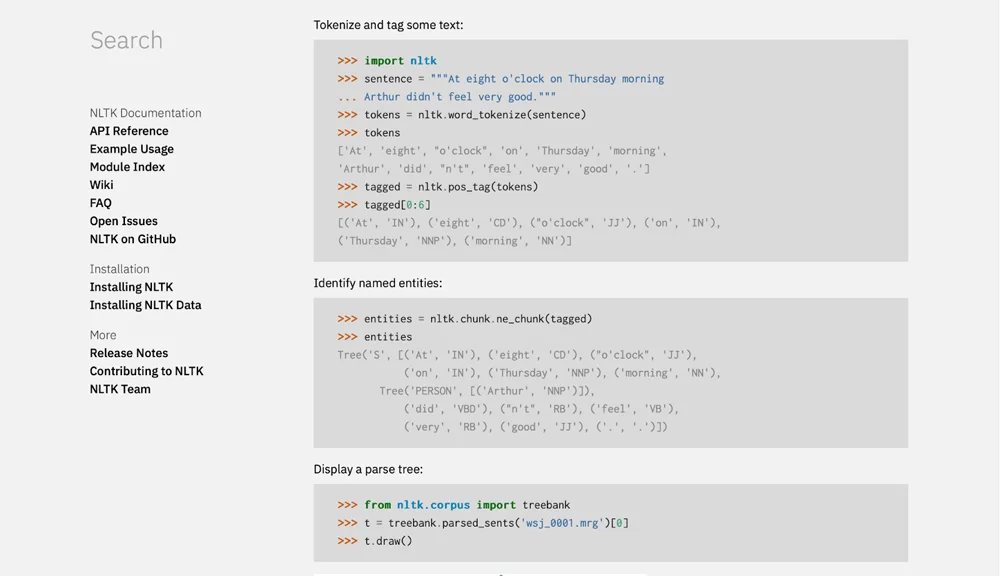Image resolution: width=1000 pixels, height=576 pixels.
Task: Go to the Module Index
Action: pyautogui.click(x=127, y=166)
